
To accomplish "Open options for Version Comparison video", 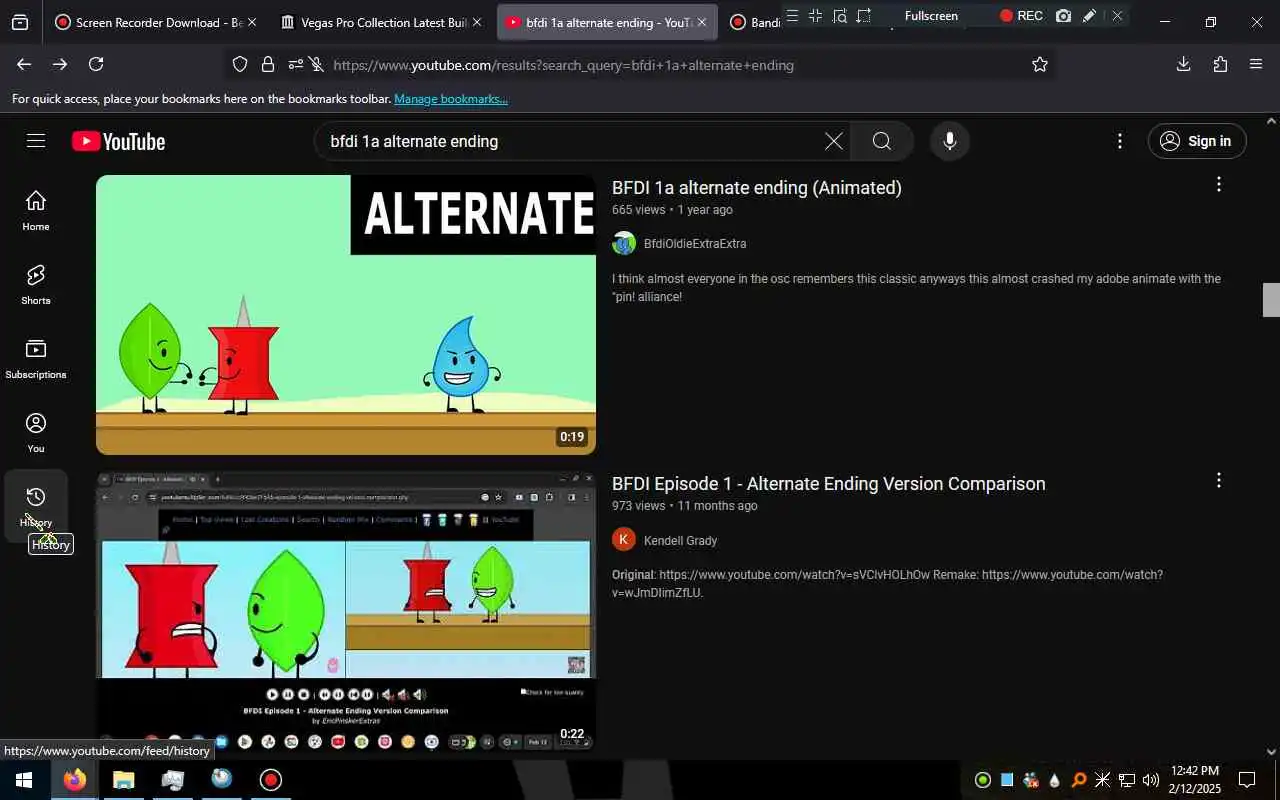I will coord(1218,480).
